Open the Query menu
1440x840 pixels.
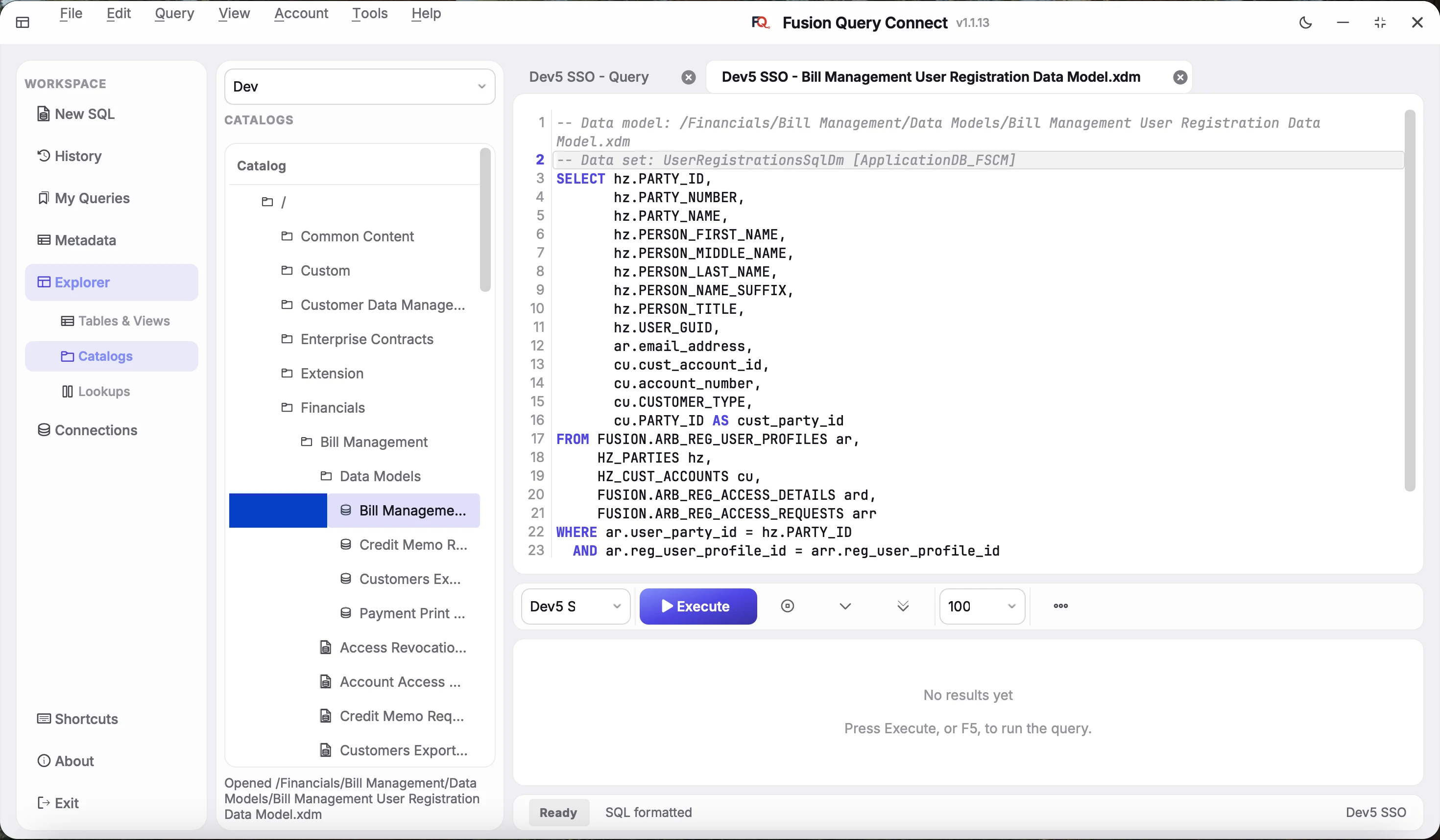(174, 13)
